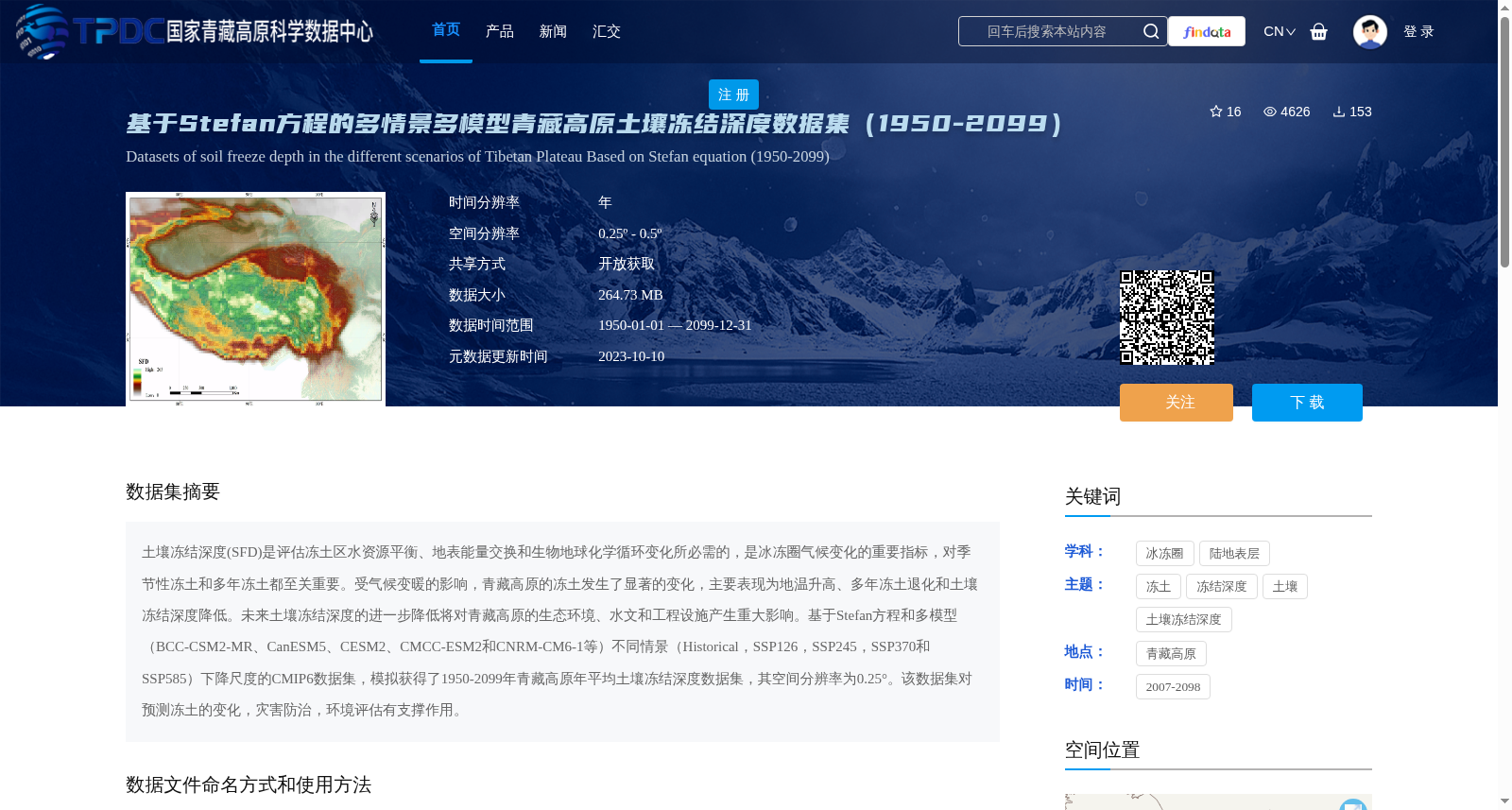Screen dimensions: 1512x810
Task: Open the dataset map thumbnail
Action: (x=255, y=300)
